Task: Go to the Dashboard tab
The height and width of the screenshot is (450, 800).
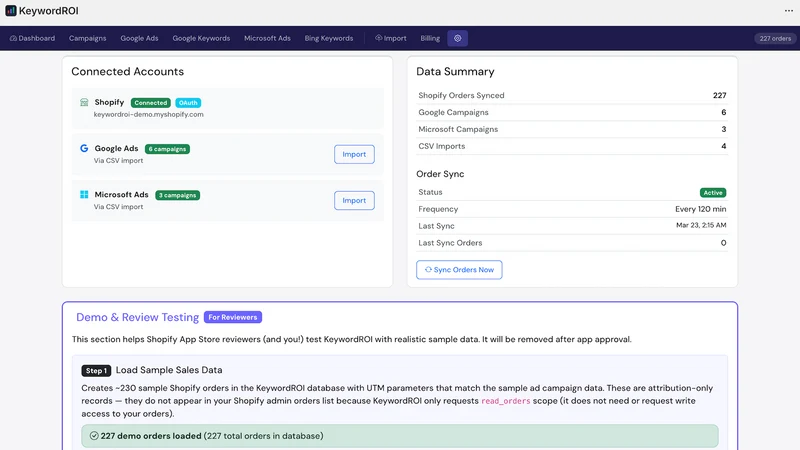Action: coord(32,38)
